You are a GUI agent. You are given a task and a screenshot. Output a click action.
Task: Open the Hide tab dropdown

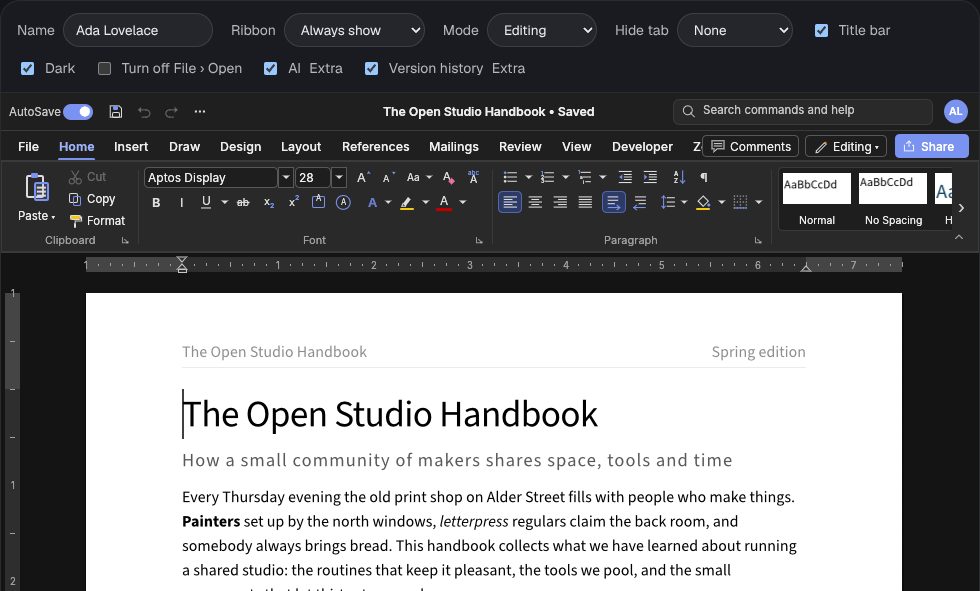coord(735,31)
